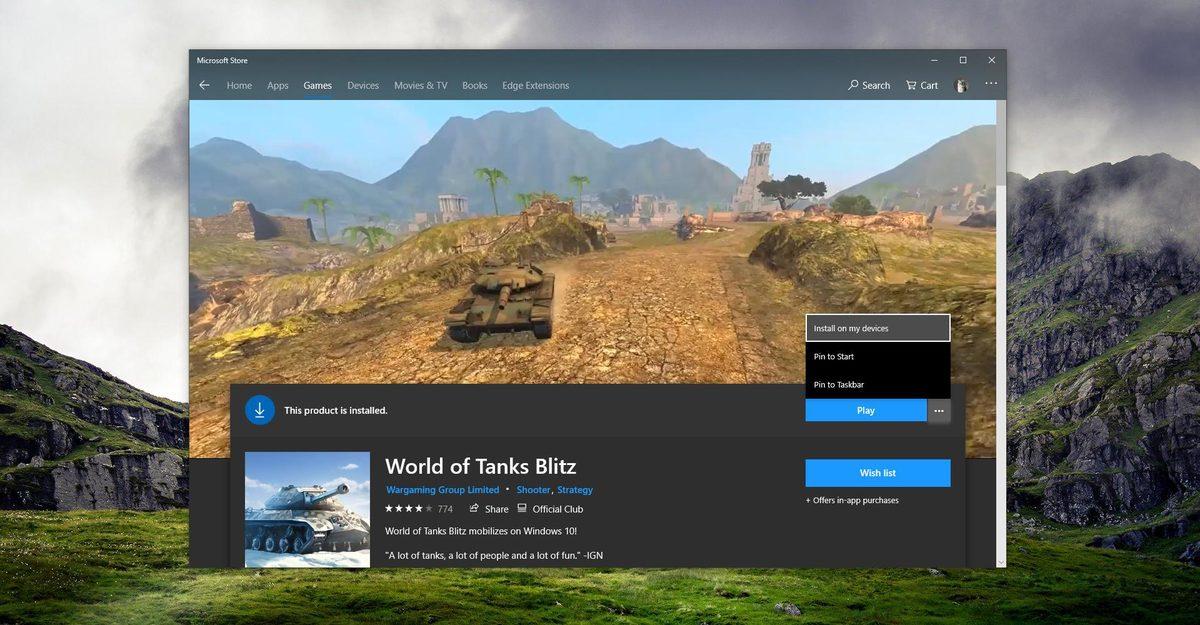This screenshot has height=625, width=1200.
Task: Add the game to Wish list
Action: 877,472
